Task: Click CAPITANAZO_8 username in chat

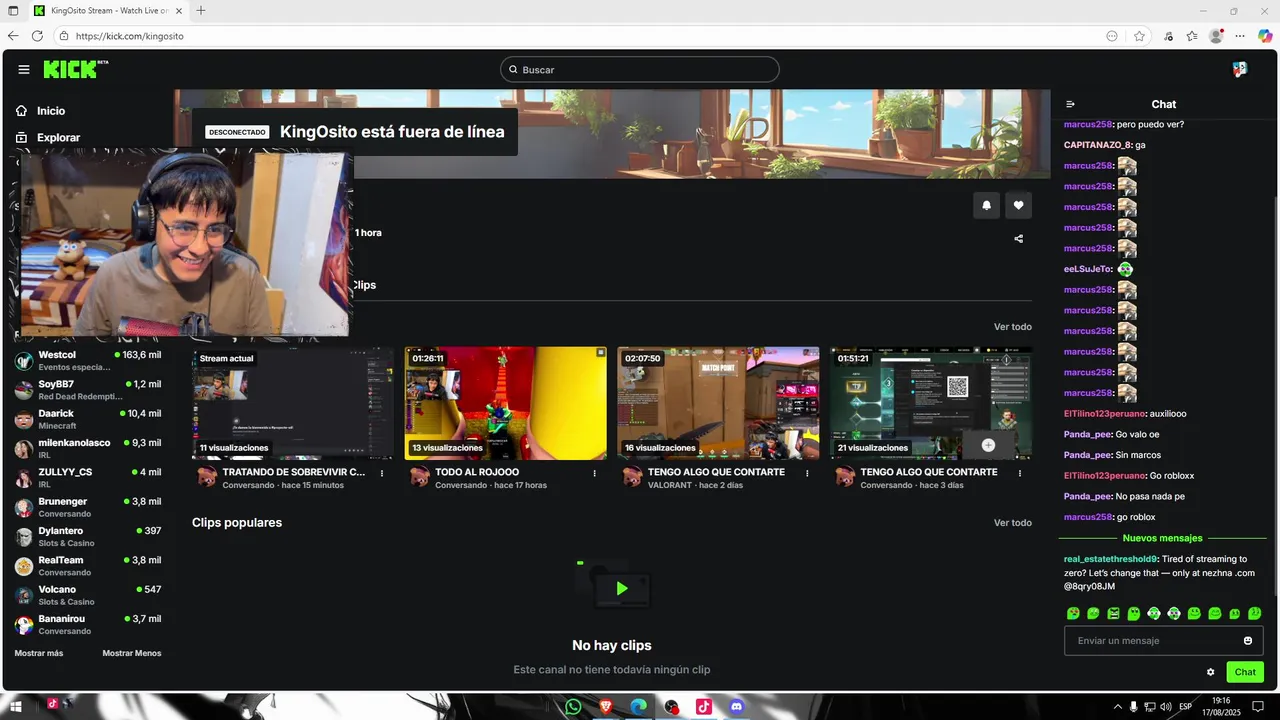Action: (x=1097, y=145)
